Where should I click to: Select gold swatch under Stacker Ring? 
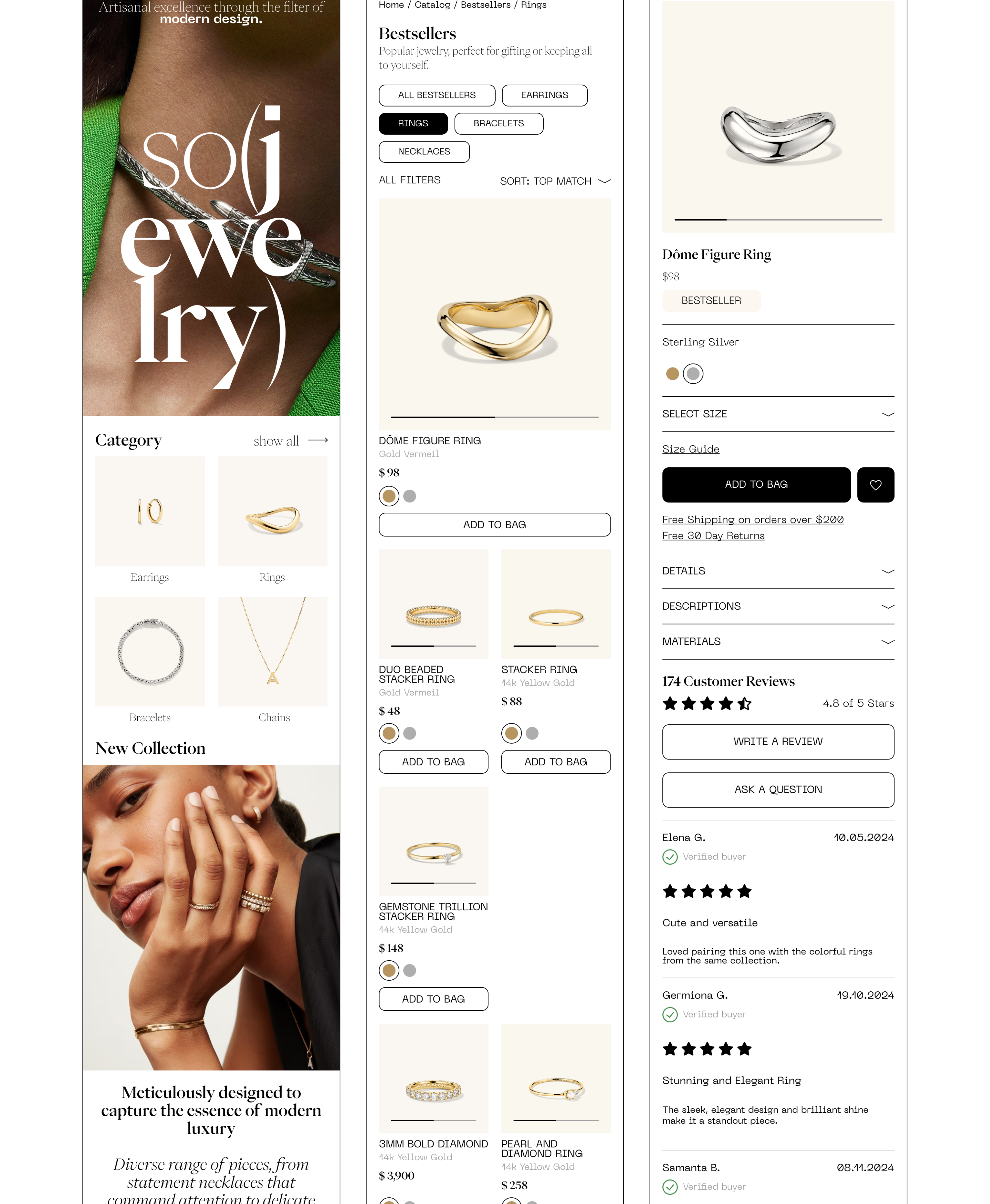point(512,733)
